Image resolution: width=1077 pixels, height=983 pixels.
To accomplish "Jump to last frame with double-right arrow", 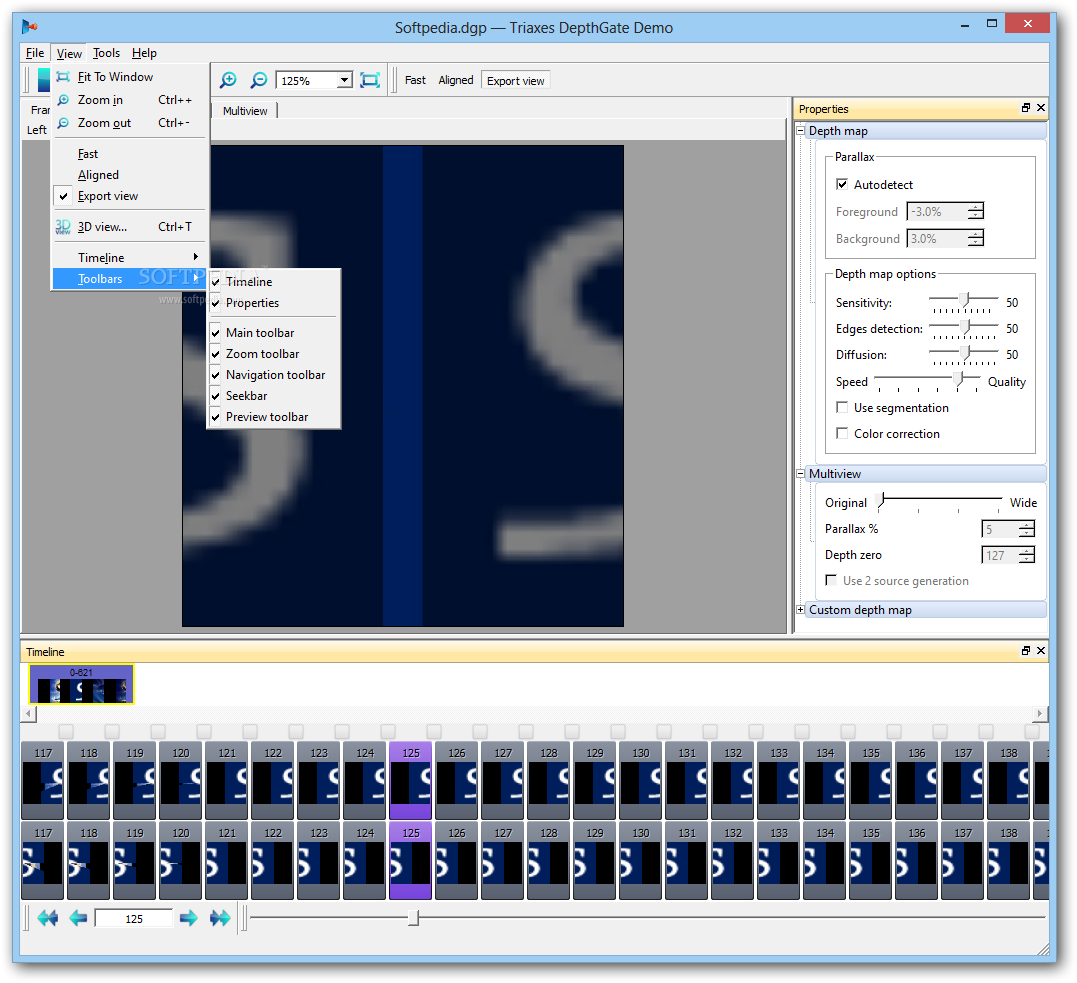I will (x=220, y=918).
